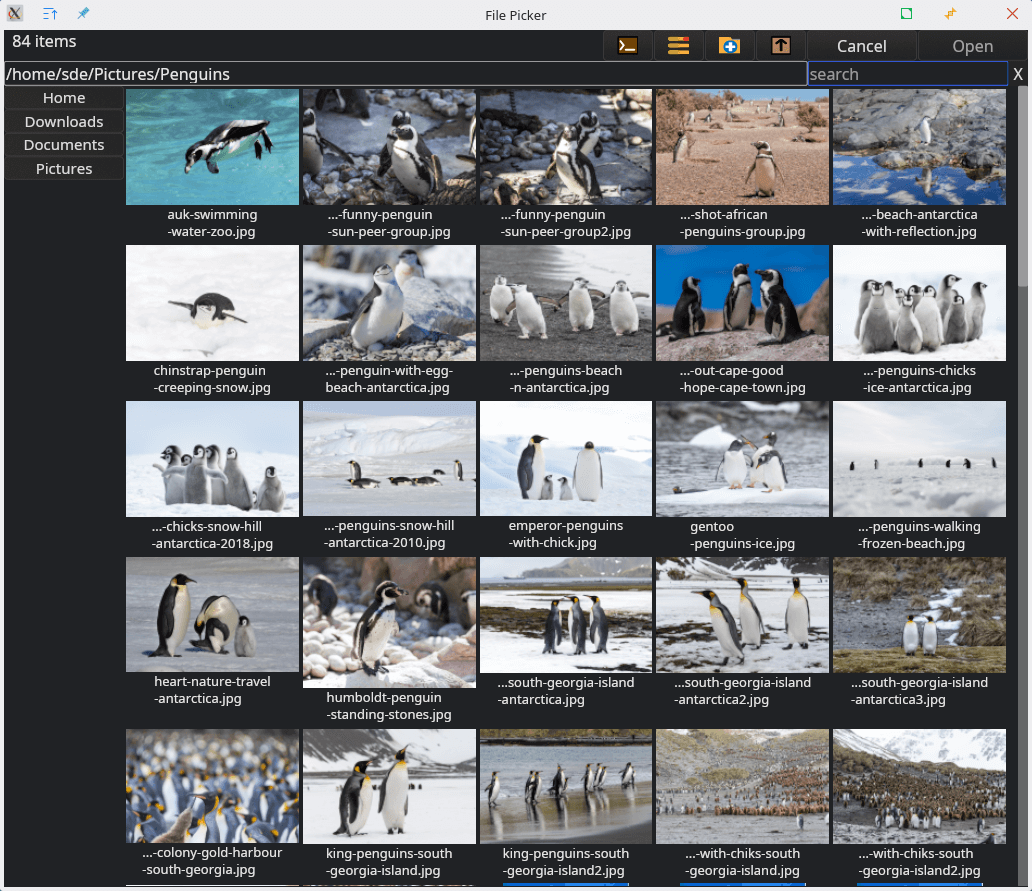1032x891 pixels.
Task: Choose the emperor-penguins-with-chick.jpg thumbnail
Action: 565,459
